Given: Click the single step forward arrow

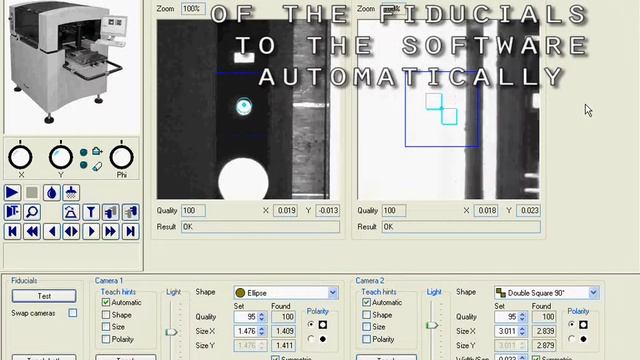Looking at the screenshot, I should pos(91,231).
